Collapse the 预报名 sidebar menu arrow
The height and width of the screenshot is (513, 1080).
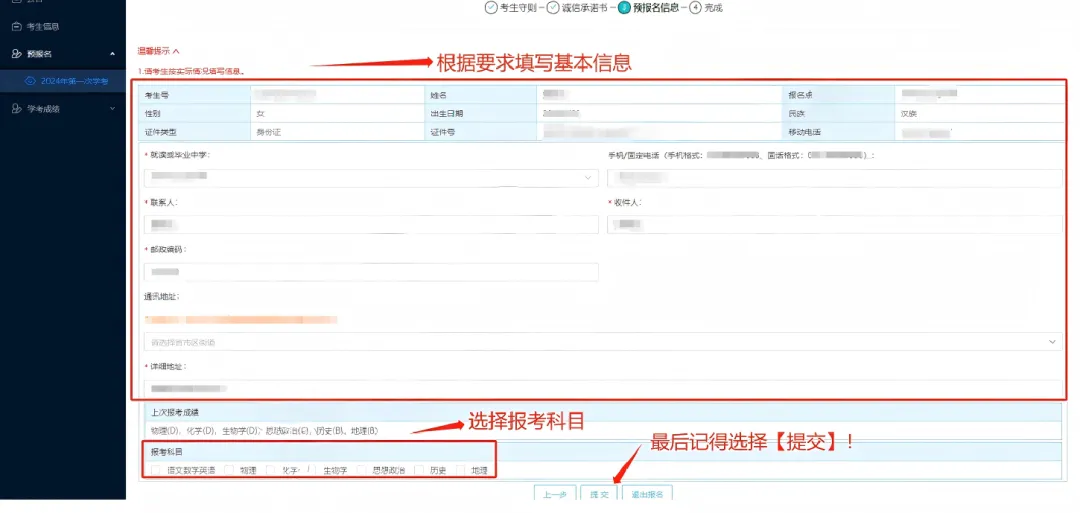pos(112,54)
